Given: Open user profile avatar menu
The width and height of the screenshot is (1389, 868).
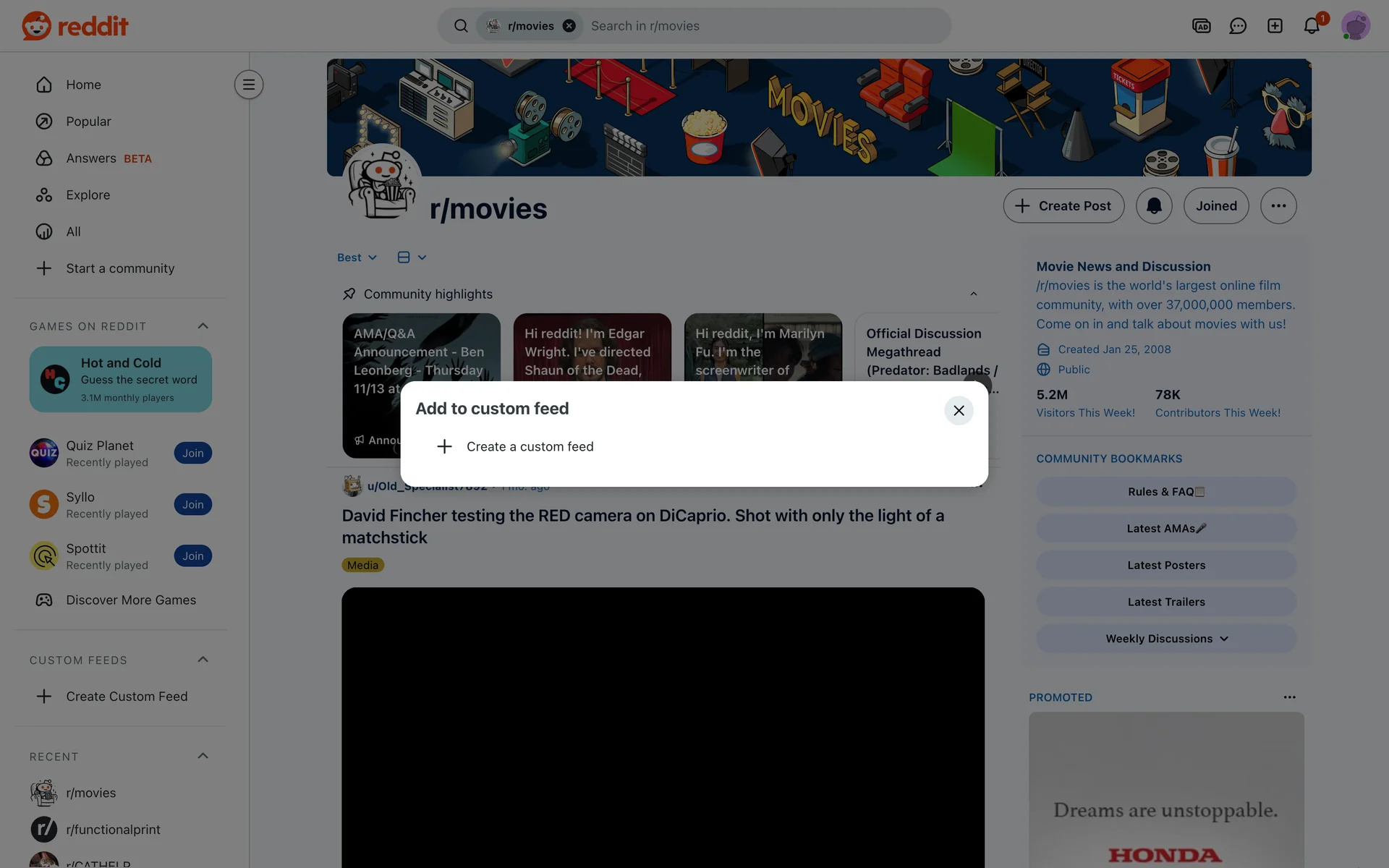Looking at the screenshot, I should coord(1355,26).
